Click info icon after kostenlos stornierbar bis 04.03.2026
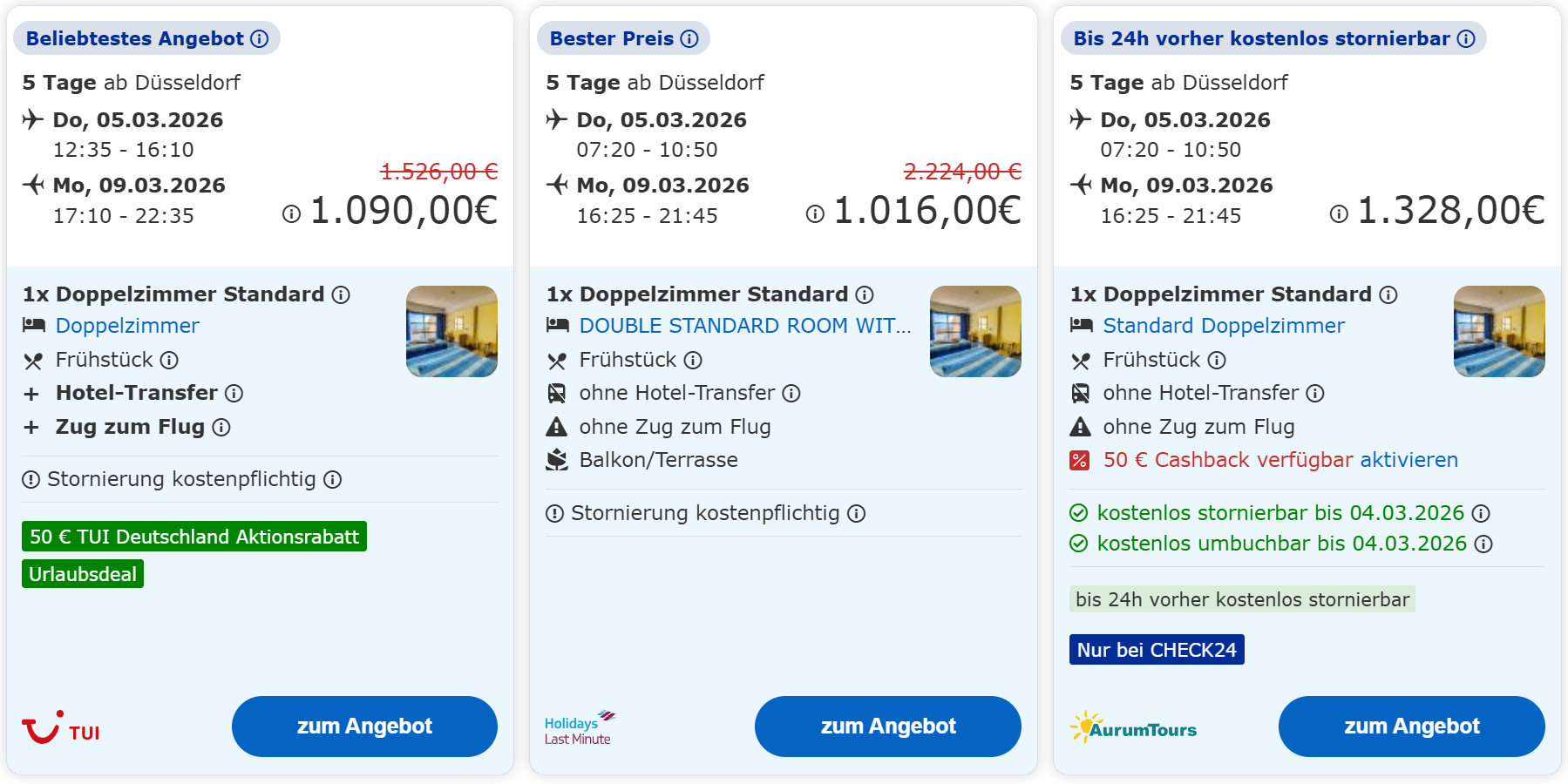 pos(1481,514)
